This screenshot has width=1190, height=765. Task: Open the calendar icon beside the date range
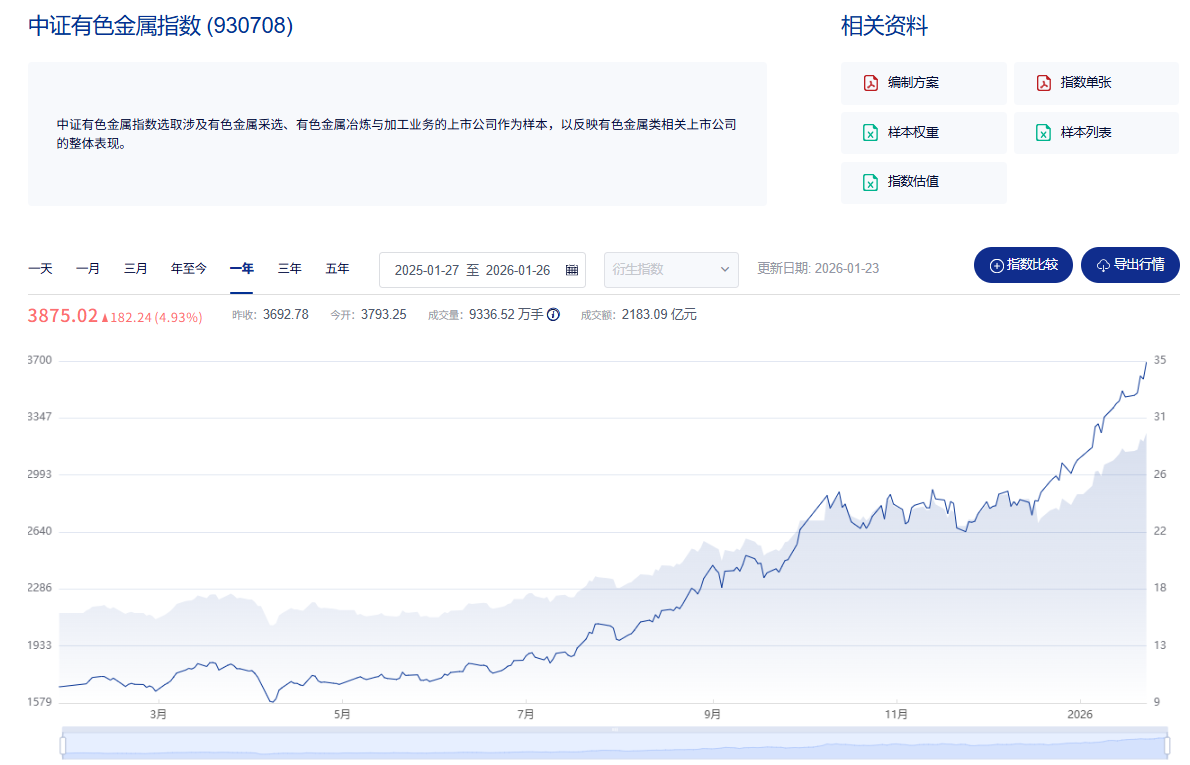(x=570, y=269)
